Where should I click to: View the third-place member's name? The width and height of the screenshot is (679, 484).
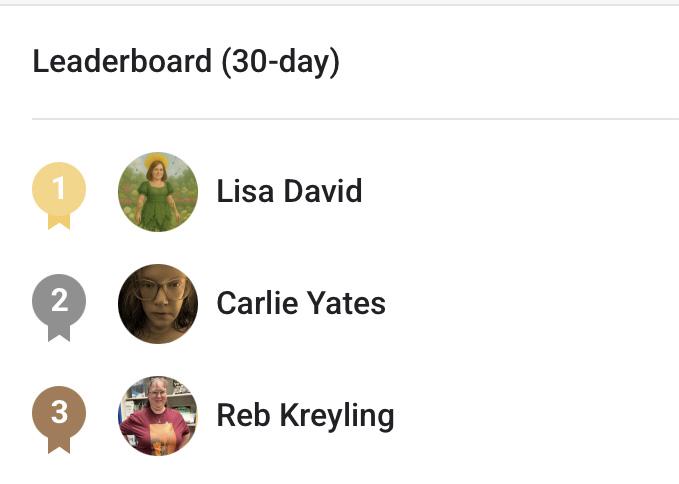coord(305,415)
